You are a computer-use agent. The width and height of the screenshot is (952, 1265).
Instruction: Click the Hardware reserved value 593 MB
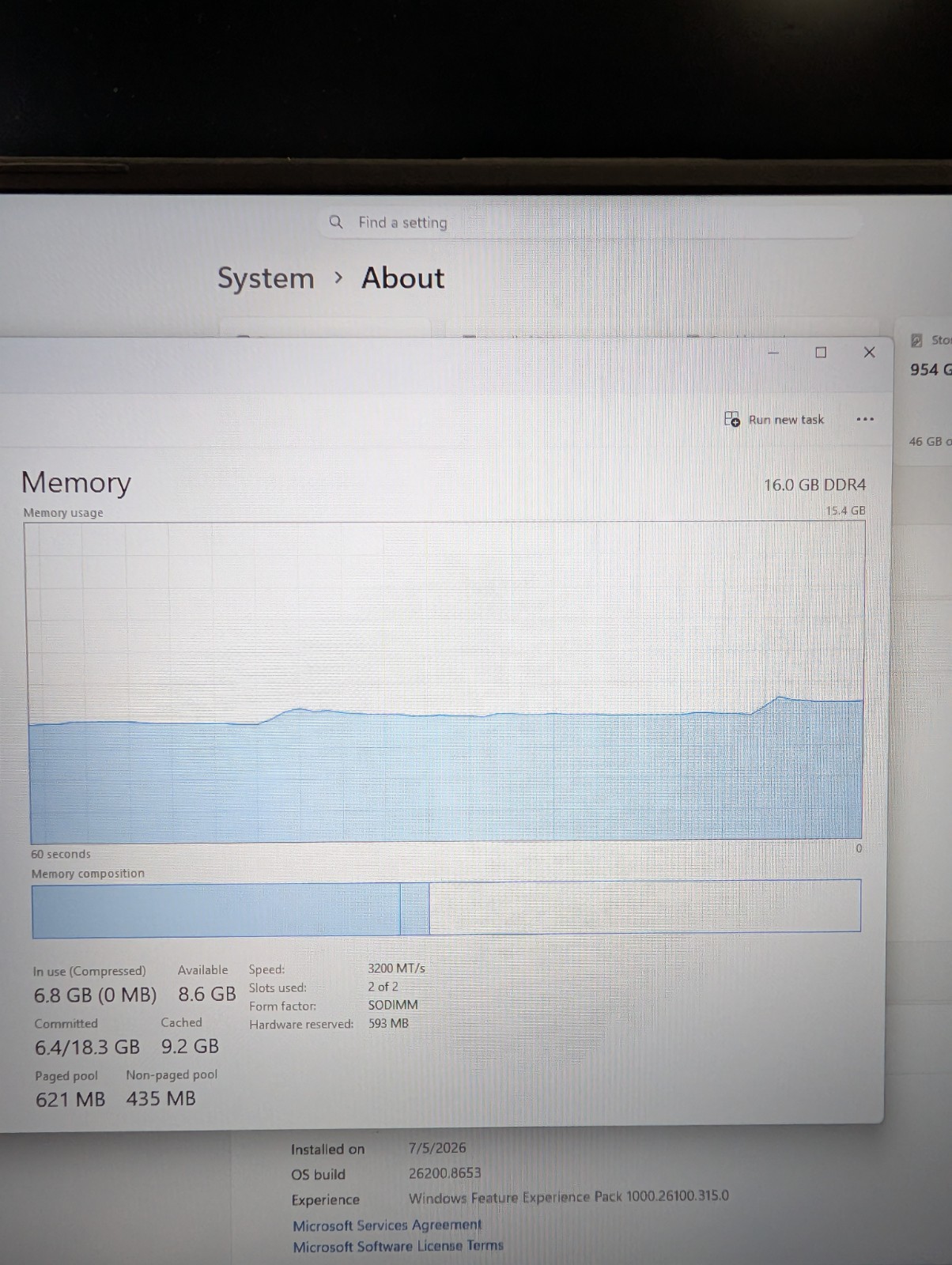[388, 1023]
